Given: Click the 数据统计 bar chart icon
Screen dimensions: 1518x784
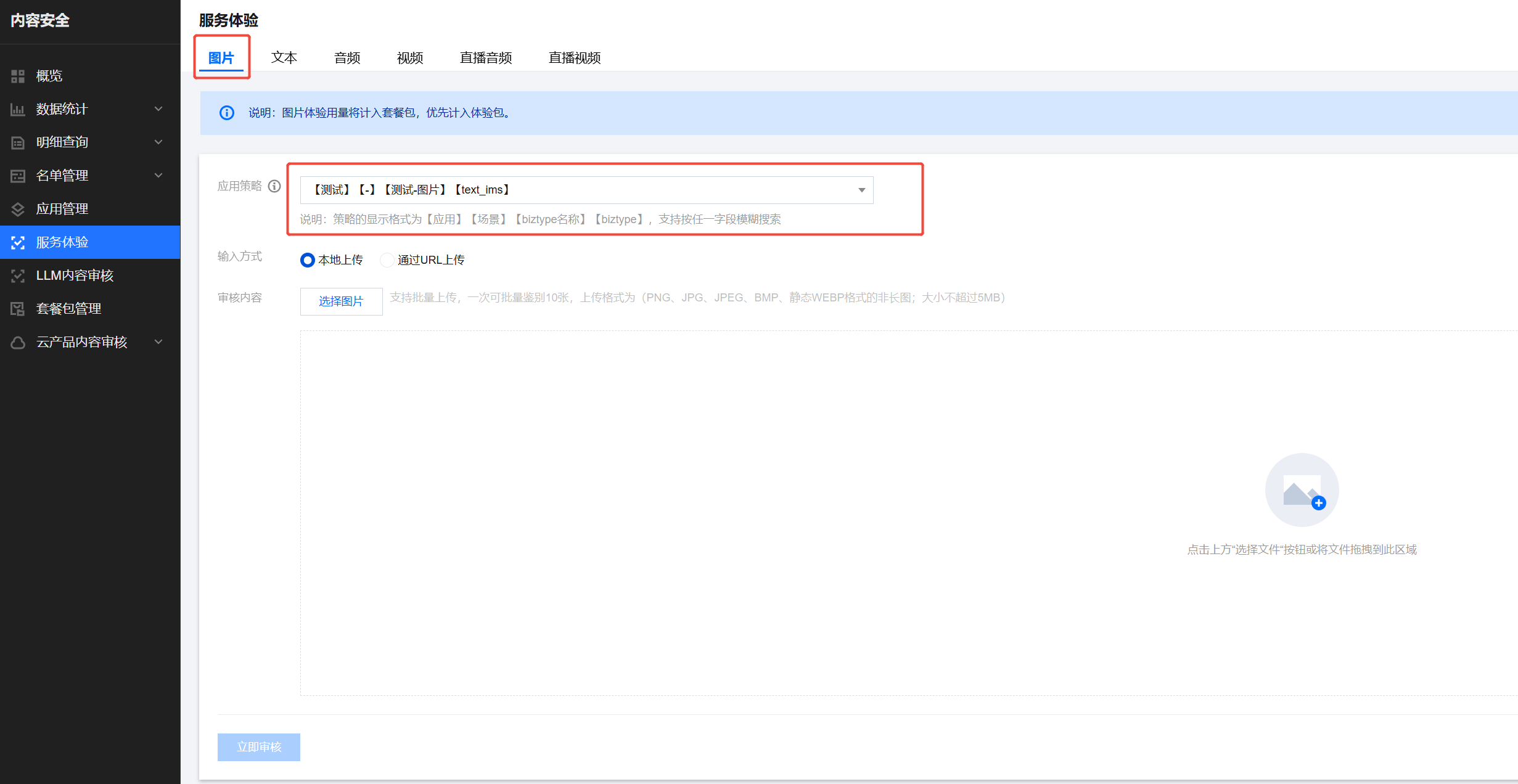Looking at the screenshot, I should [x=18, y=109].
